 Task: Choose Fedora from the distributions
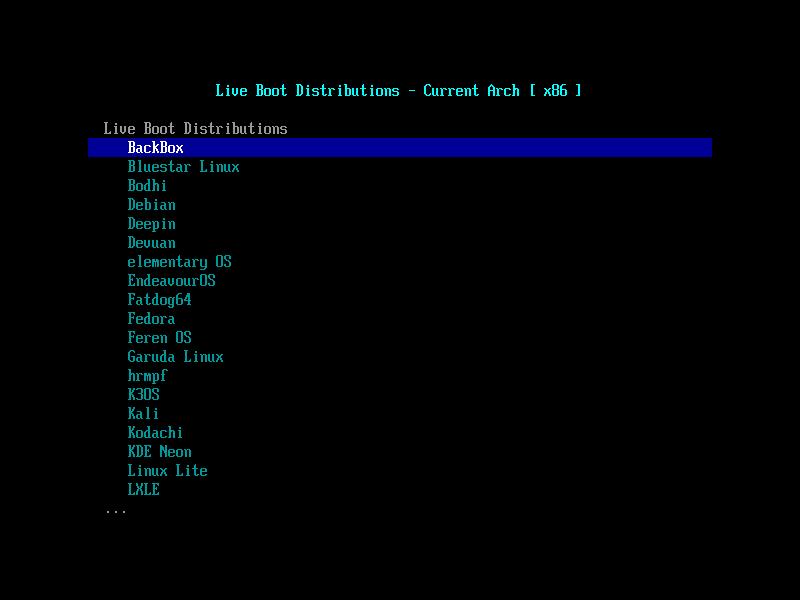[x=150, y=318]
